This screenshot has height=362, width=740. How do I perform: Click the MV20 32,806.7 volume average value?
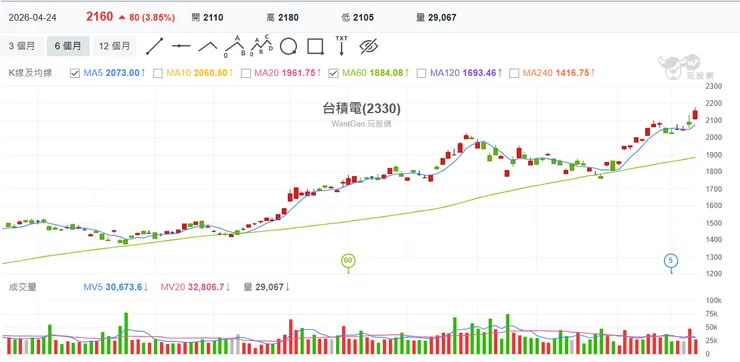[x=195, y=287]
